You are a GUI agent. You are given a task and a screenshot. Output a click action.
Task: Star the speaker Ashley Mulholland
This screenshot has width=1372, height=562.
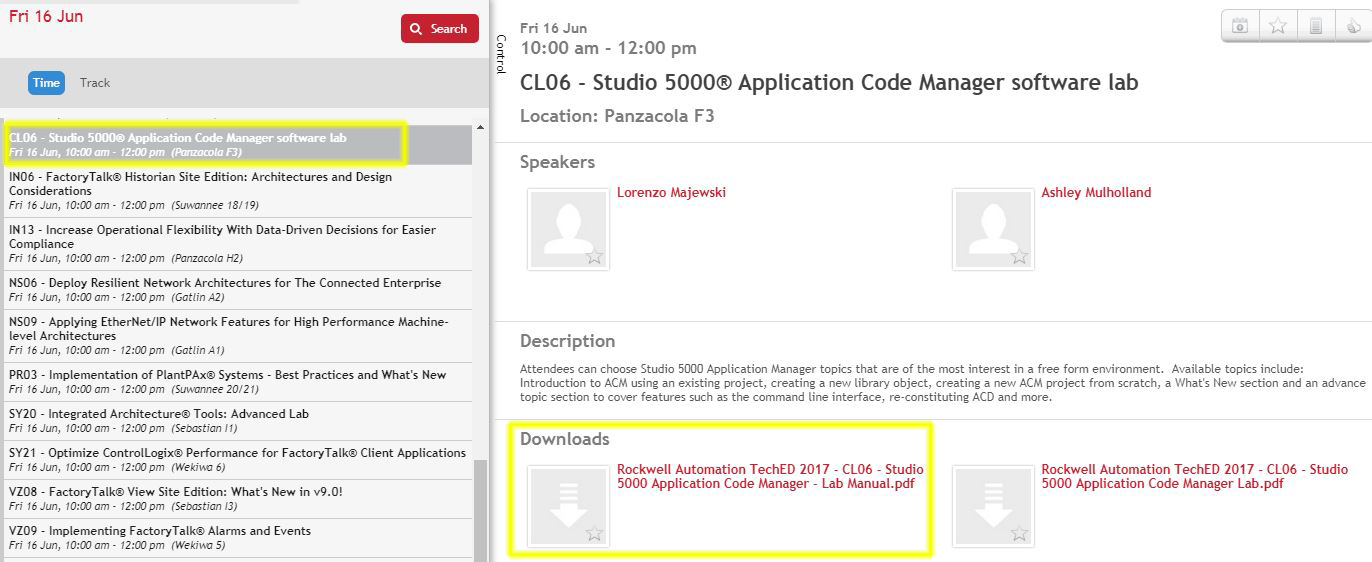[1019, 257]
